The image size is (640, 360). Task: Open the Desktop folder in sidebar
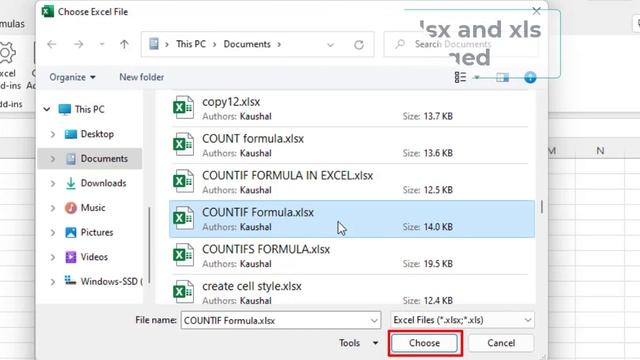[x=97, y=134]
